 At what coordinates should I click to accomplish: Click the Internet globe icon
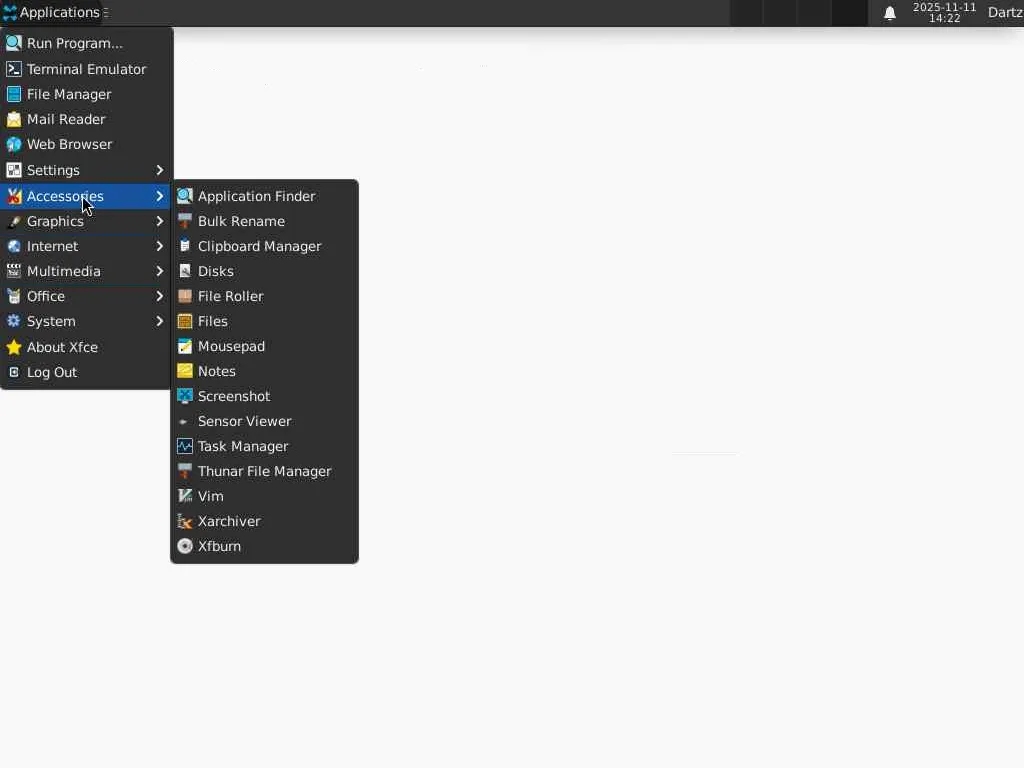pyautogui.click(x=14, y=246)
